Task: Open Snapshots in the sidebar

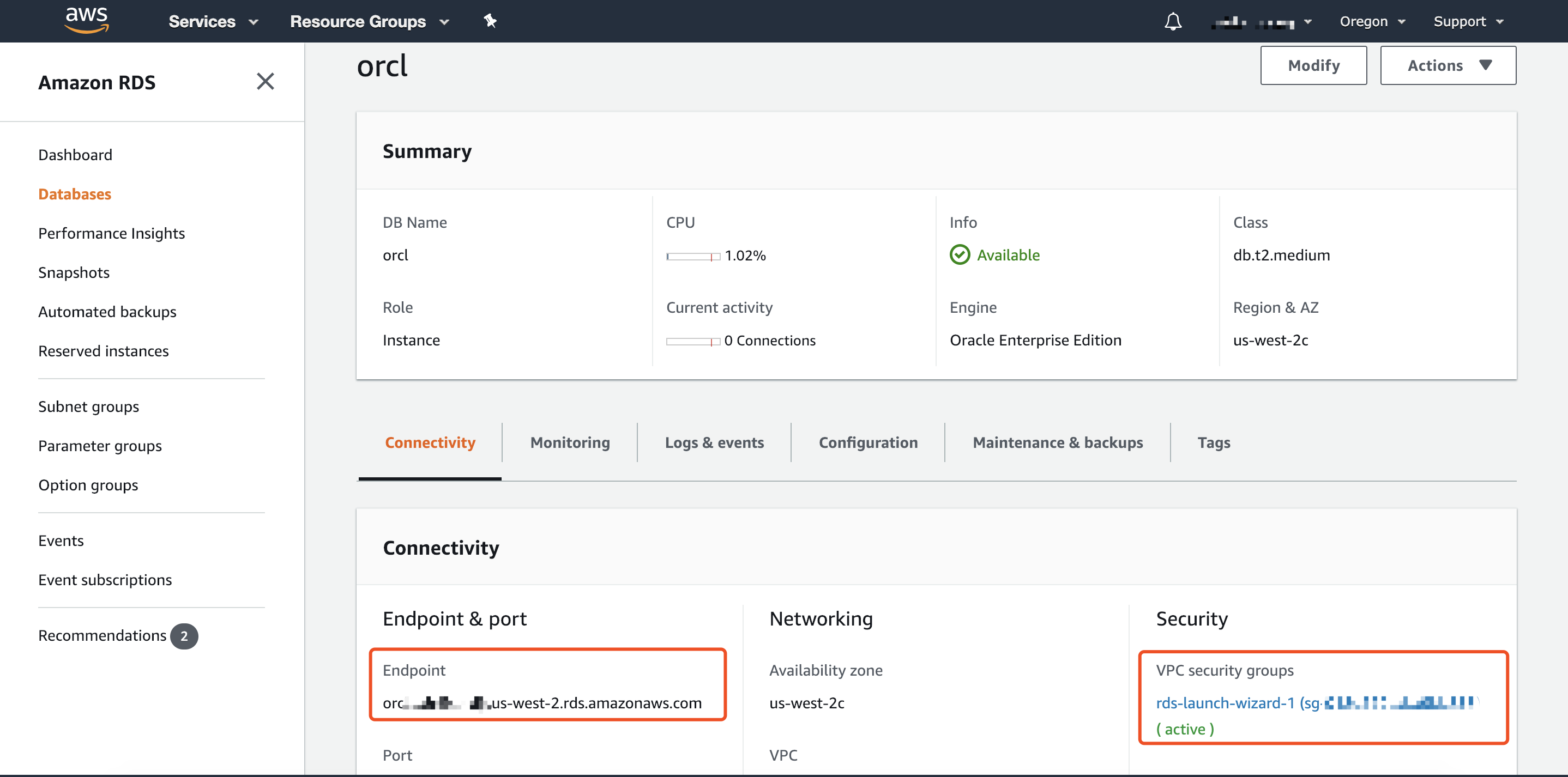Action: click(x=74, y=272)
